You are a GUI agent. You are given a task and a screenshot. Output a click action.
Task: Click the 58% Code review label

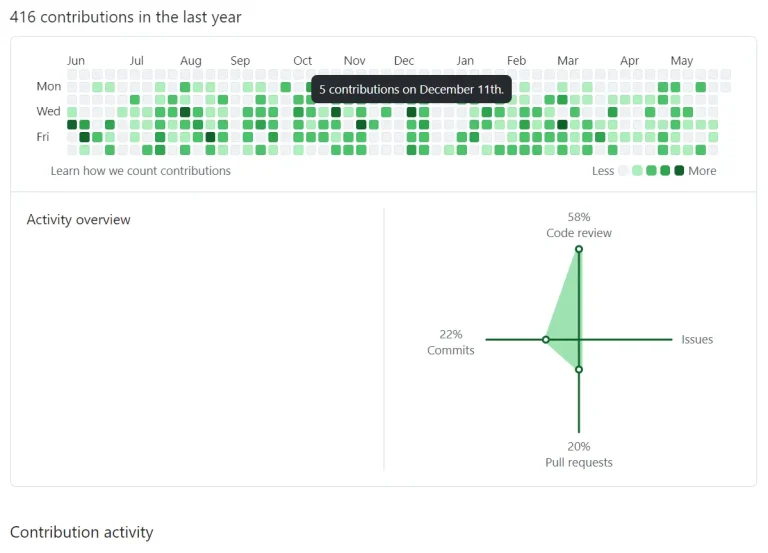pyautogui.click(x=579, y=225)
